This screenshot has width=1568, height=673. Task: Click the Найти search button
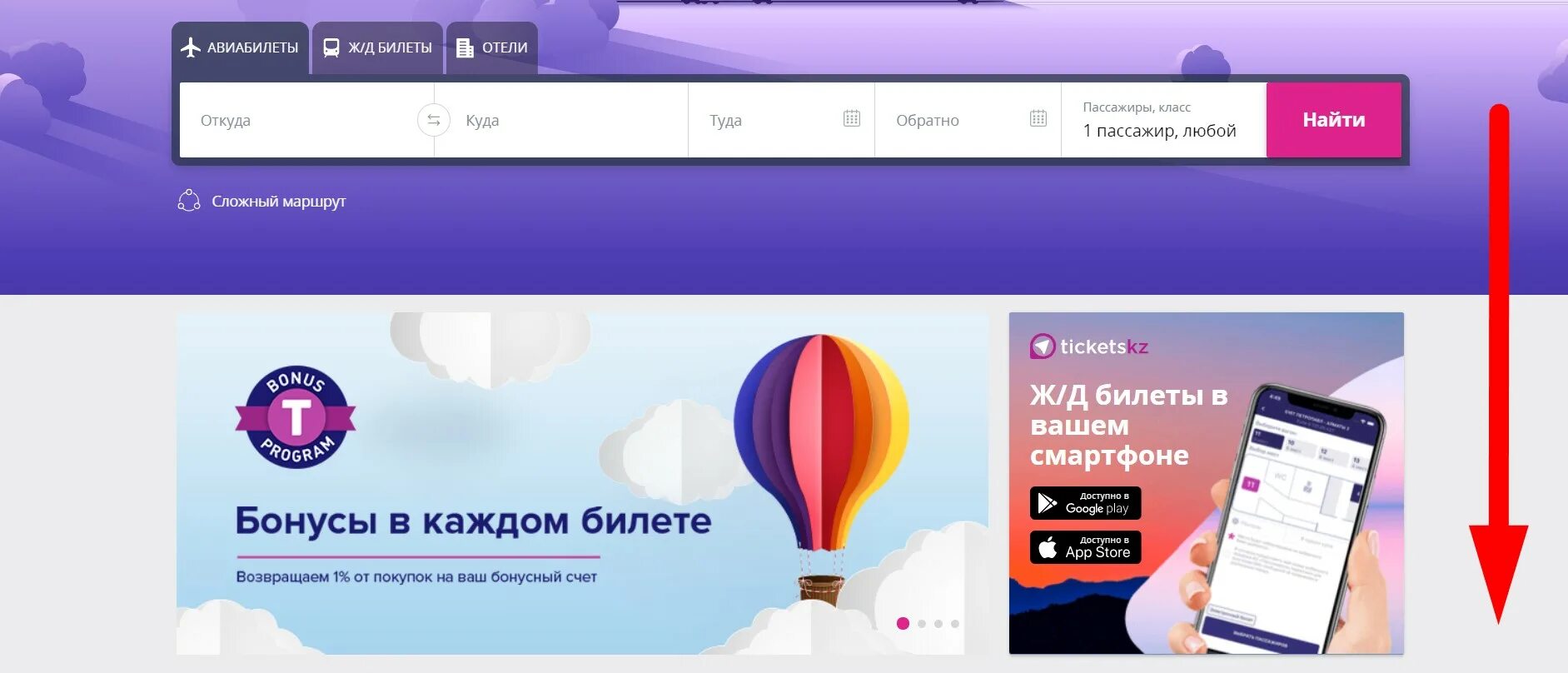[1333, 120]
